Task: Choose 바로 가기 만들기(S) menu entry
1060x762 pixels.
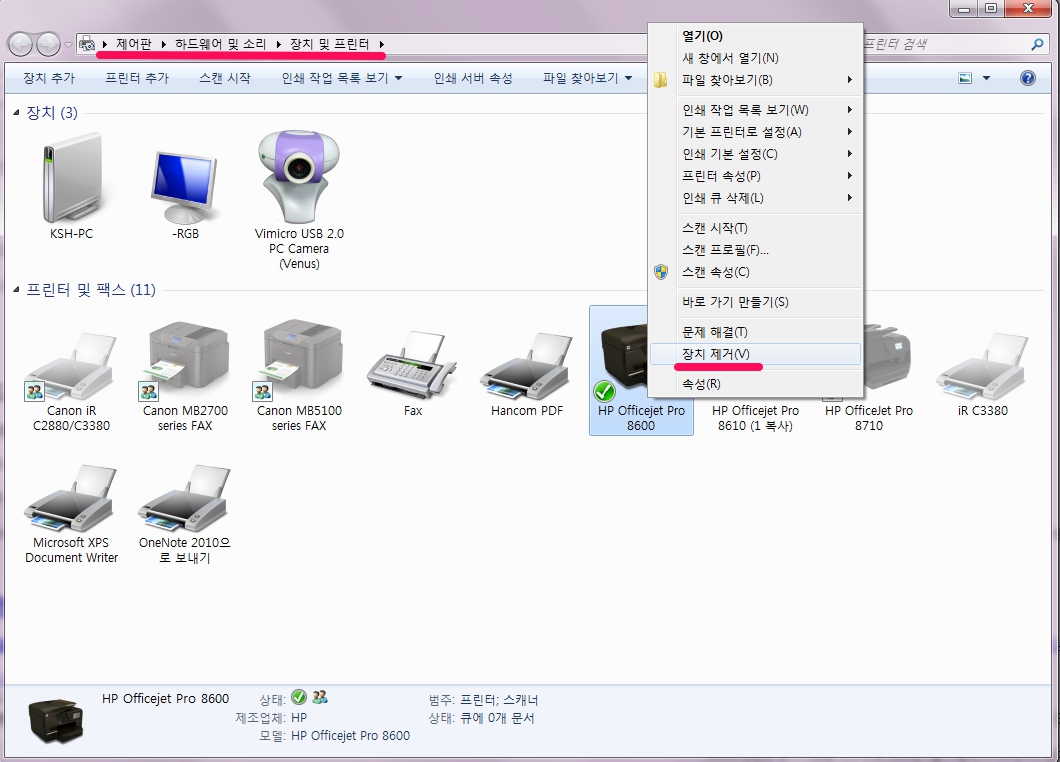Action: [x=755, y=302]
